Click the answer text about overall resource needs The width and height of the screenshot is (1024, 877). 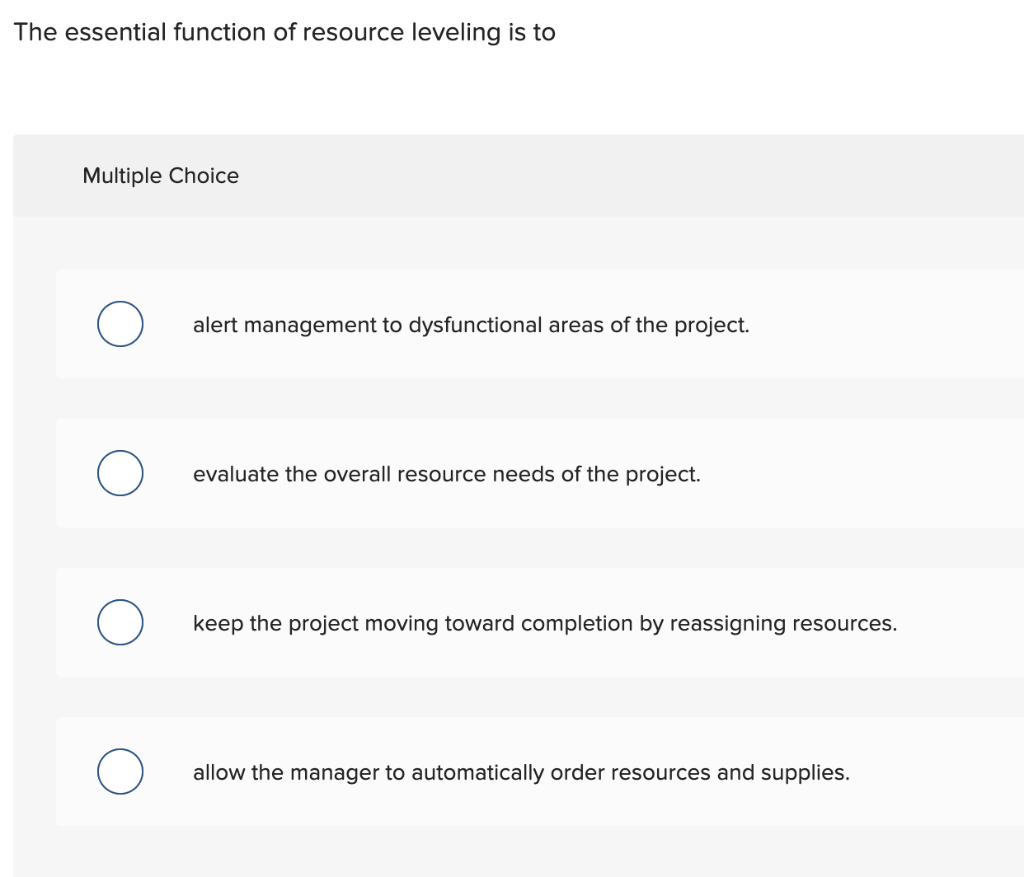point(447,474)
